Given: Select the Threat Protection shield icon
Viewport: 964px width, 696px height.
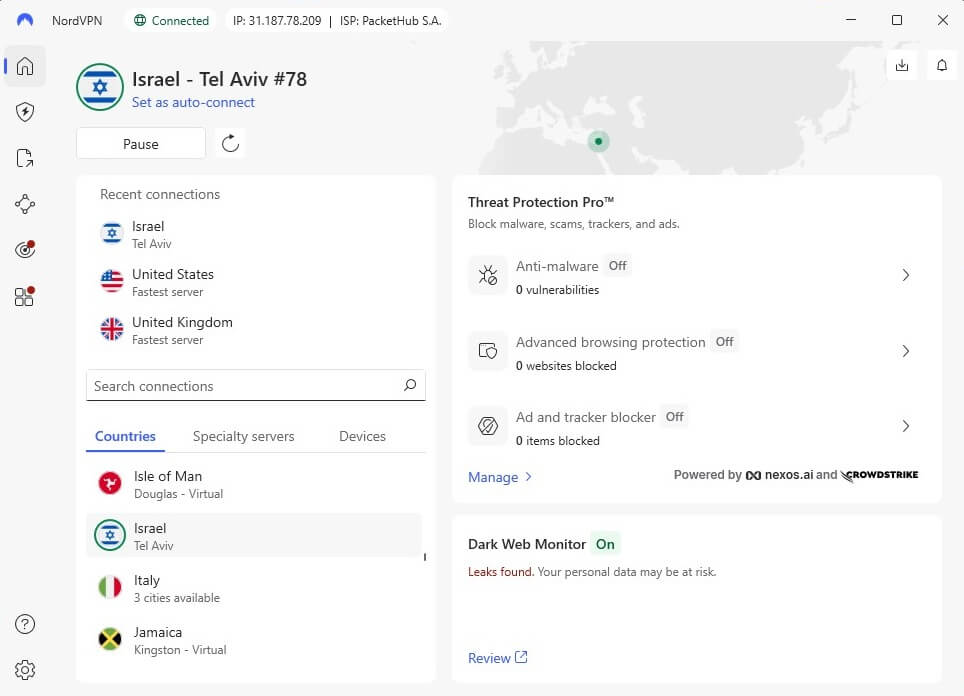Looking at the screenshot, I should (x=25, y=112).
